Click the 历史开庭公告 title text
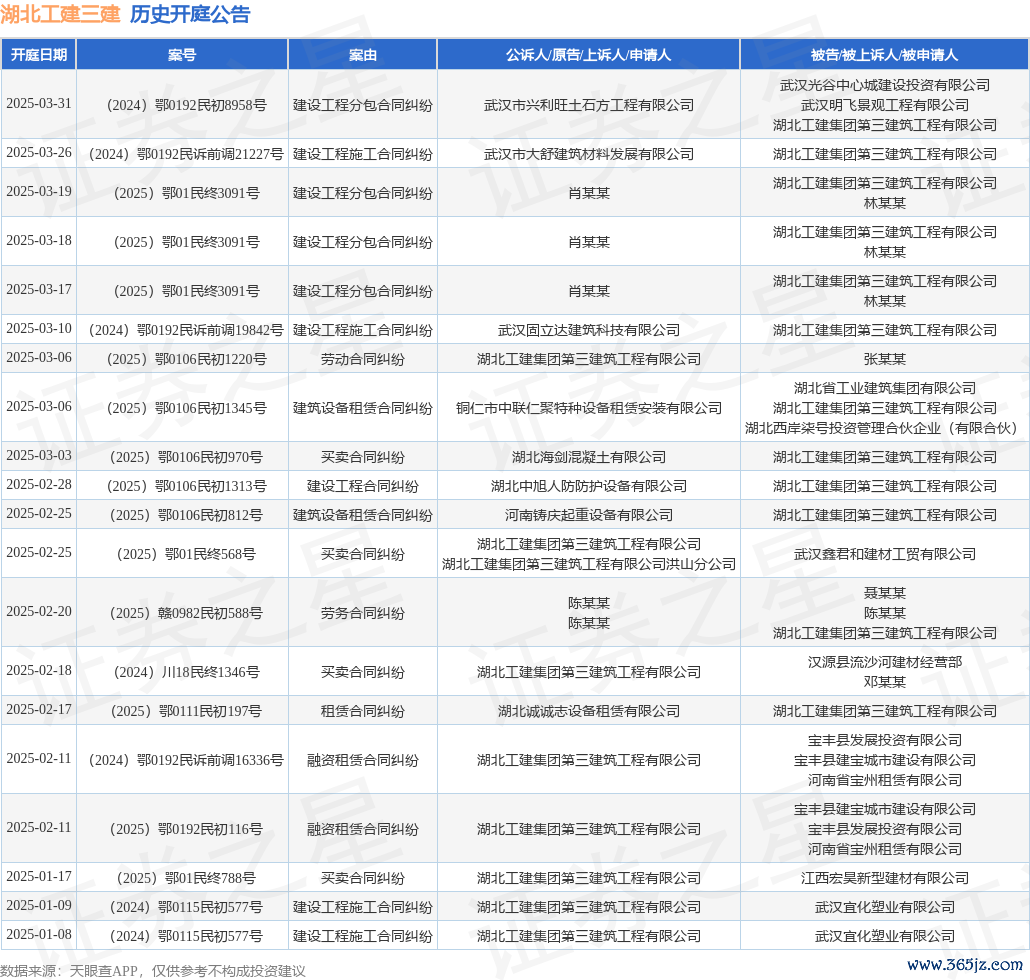 click(190, 14)
